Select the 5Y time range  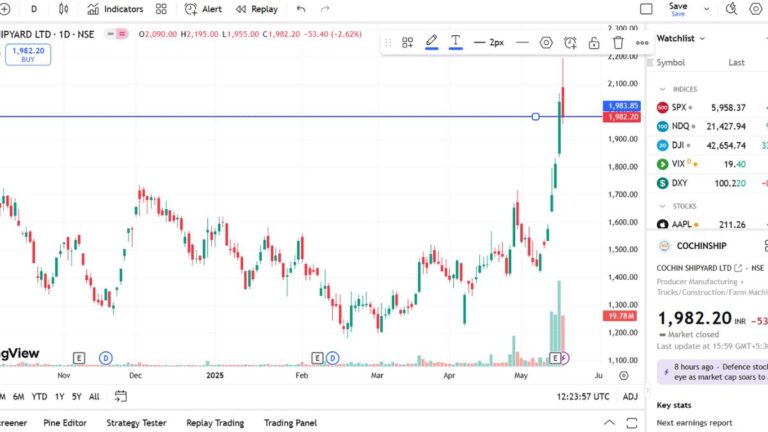(x=76, y=397)
